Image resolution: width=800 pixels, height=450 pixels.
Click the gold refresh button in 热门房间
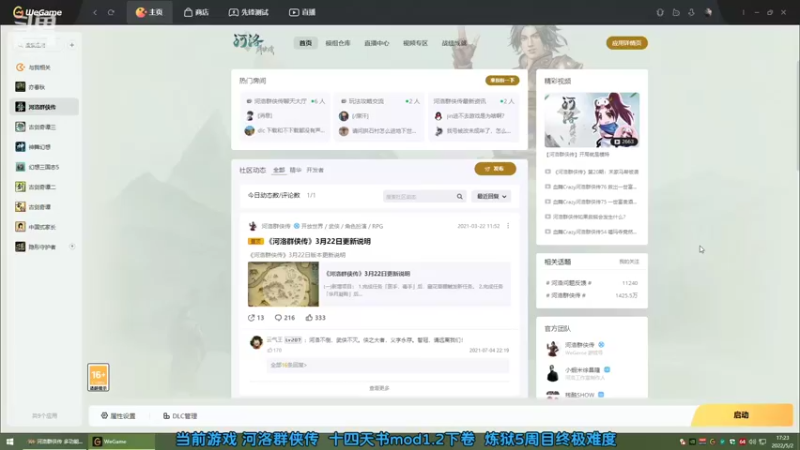pyautogui.click(x=502, y=81)
